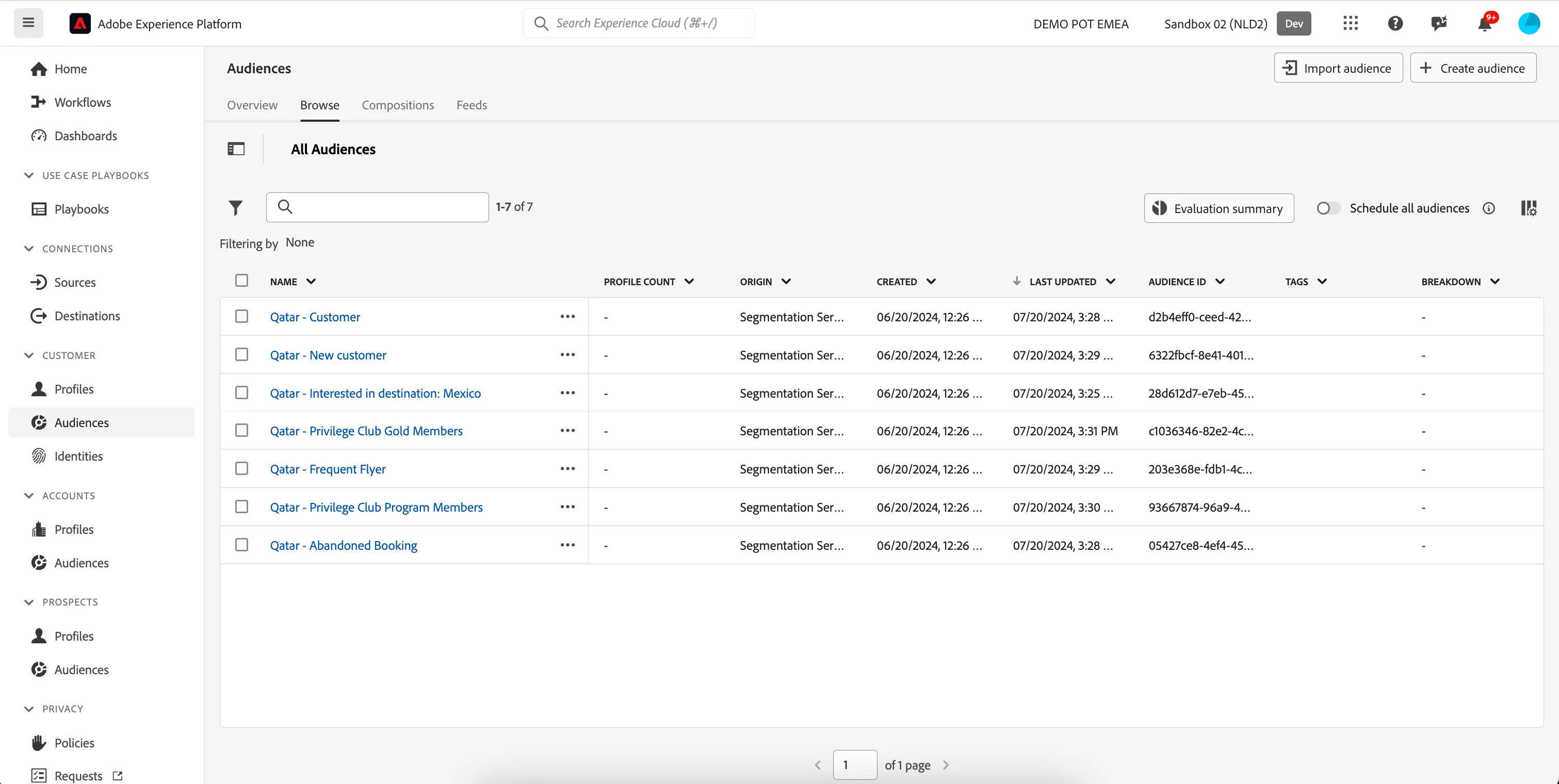
Task: Open more actions for Qatar - Customer
Action: click(567, 316)
